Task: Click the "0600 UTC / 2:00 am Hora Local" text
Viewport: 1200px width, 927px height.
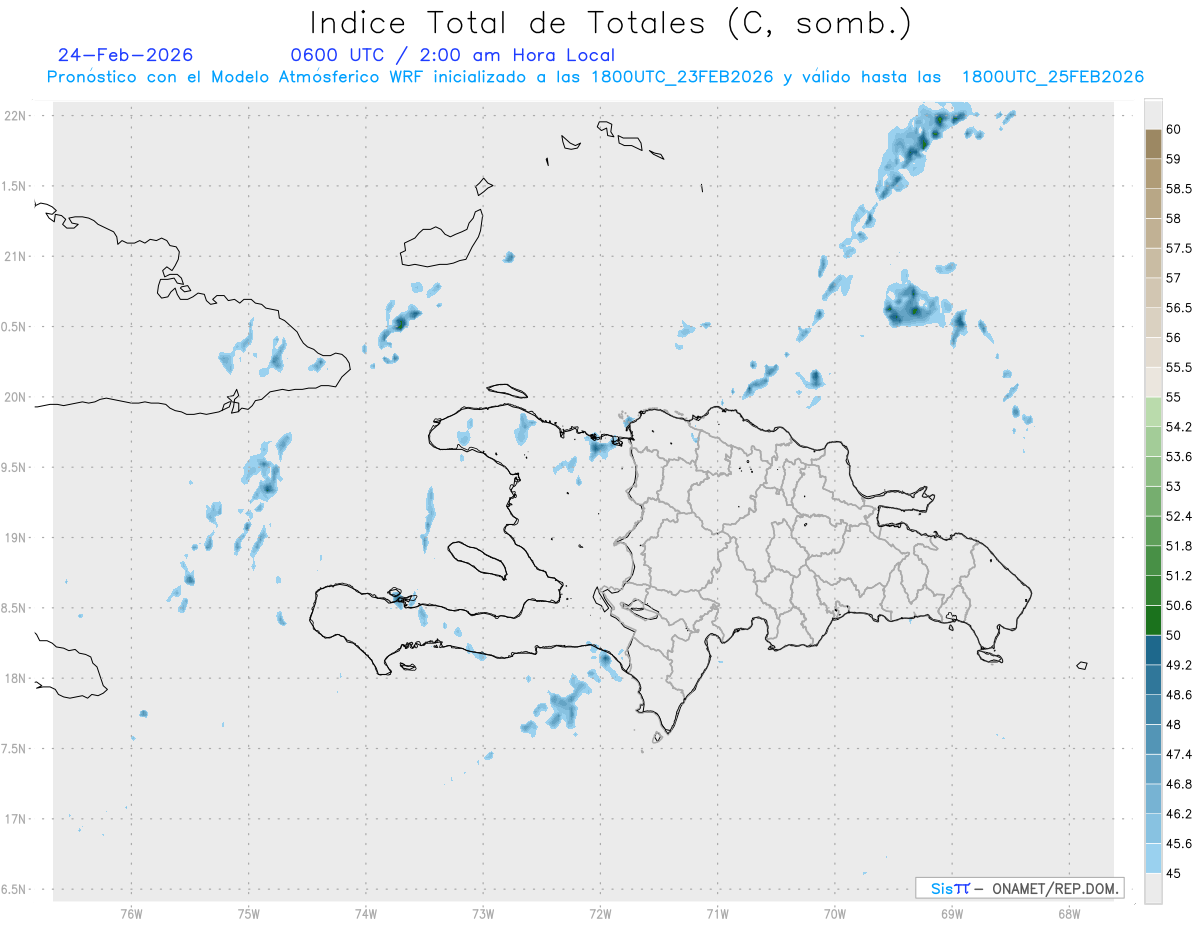Action: [452, 56]
